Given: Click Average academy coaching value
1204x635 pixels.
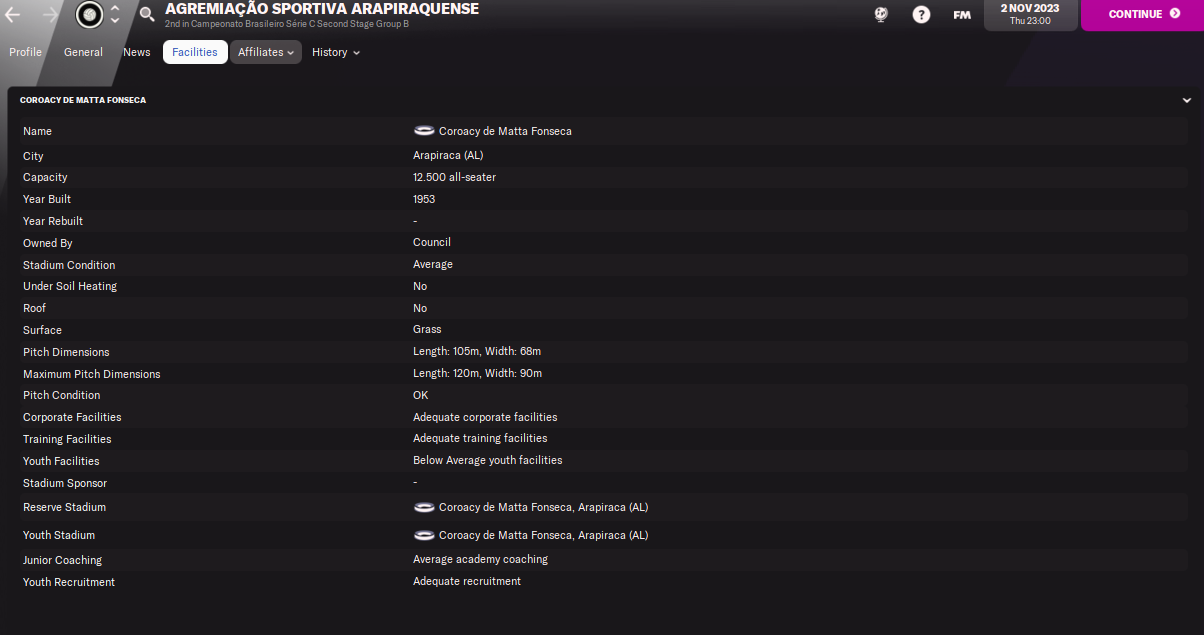Looking at the screenshot, I should [x=480, y=559].
